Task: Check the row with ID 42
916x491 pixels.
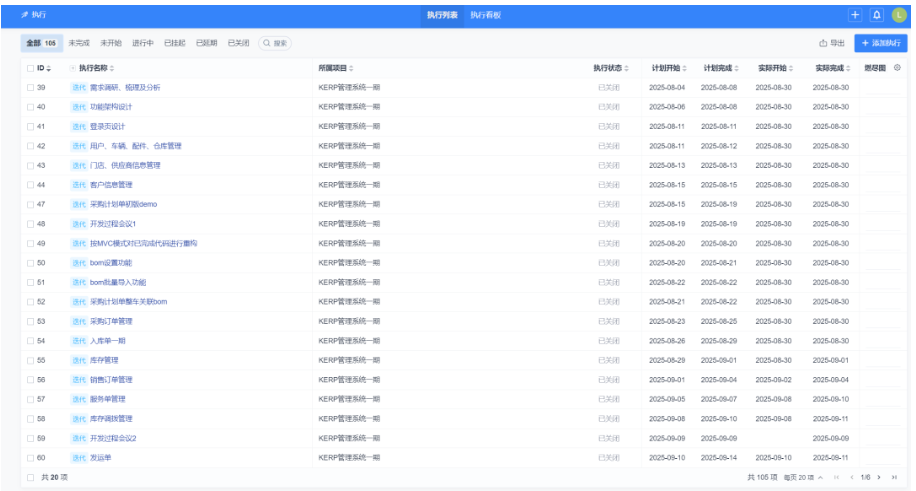Action: [x=30, y=146]
